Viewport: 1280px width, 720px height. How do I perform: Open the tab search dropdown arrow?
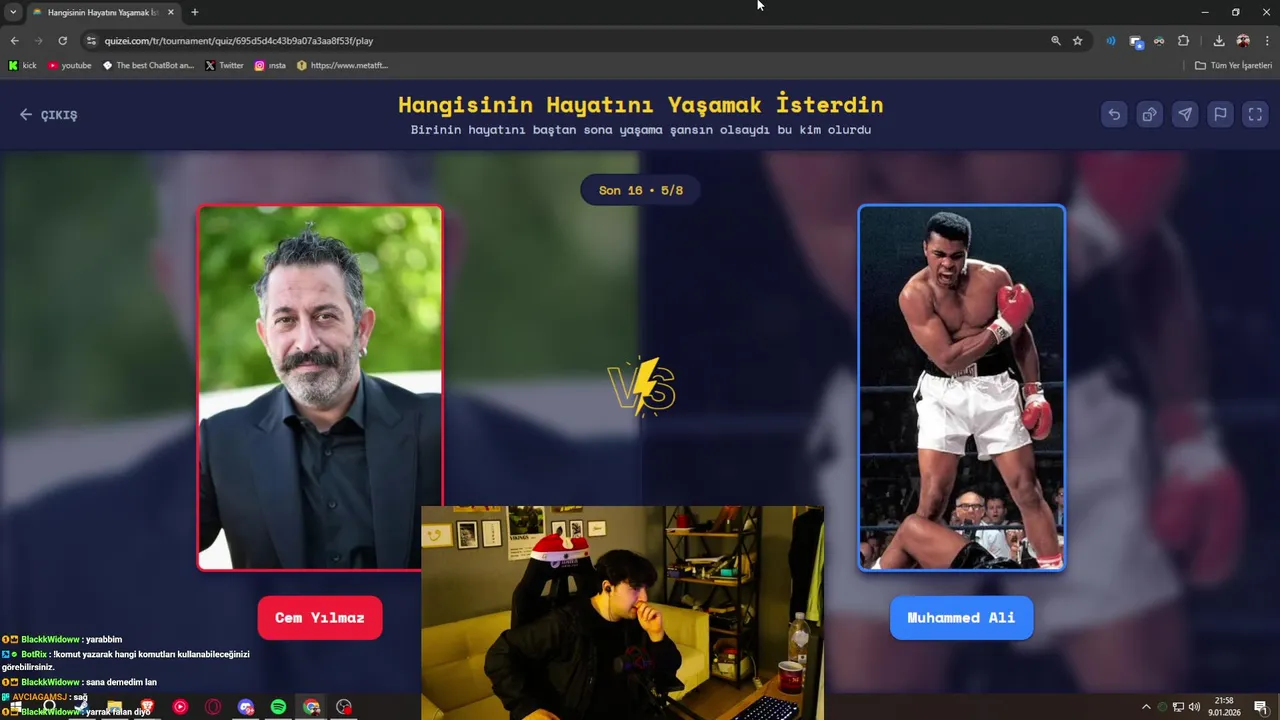click(13, 12)
